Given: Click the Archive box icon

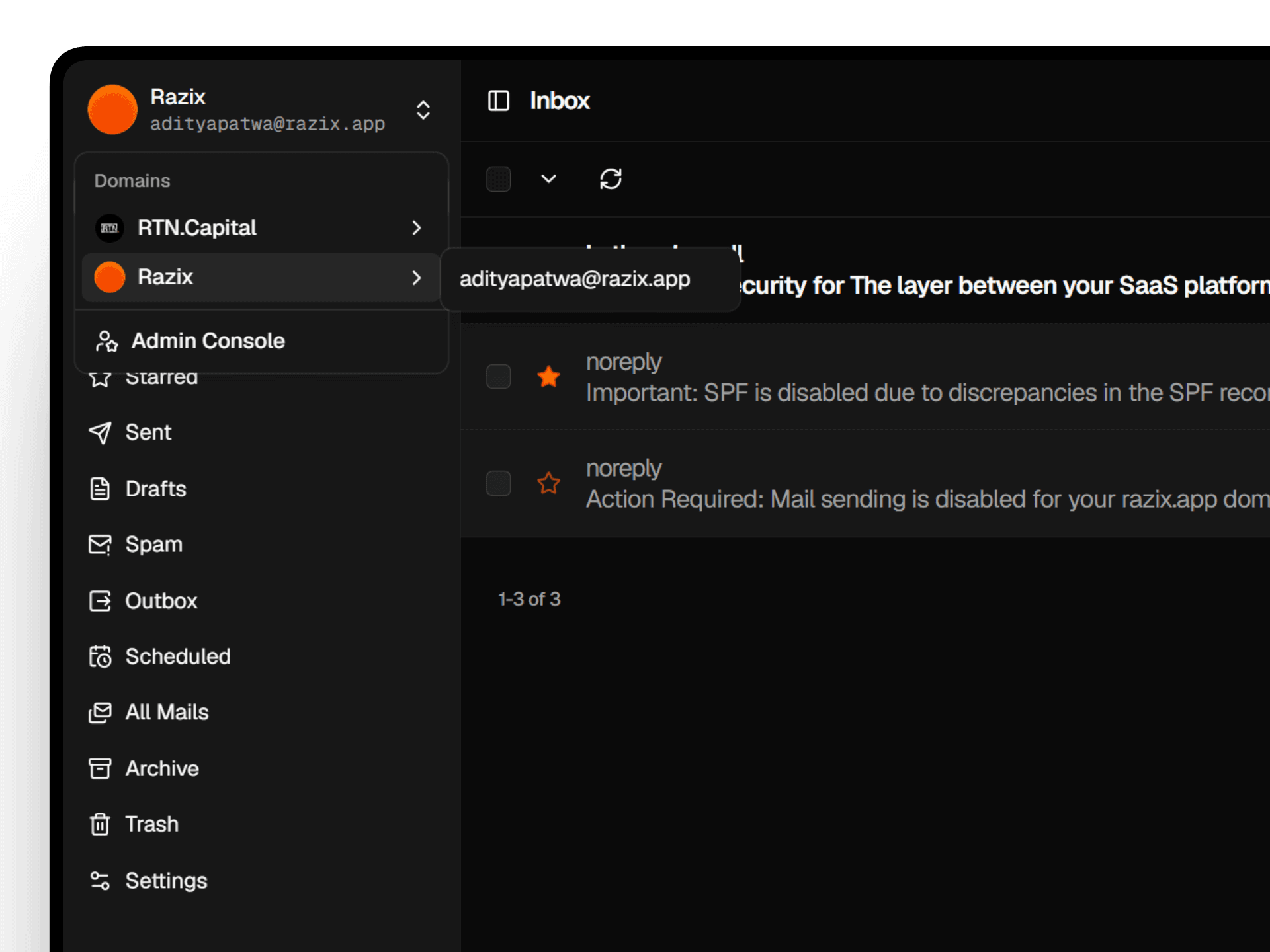Looking at the screenshot, I should point(100,768).
